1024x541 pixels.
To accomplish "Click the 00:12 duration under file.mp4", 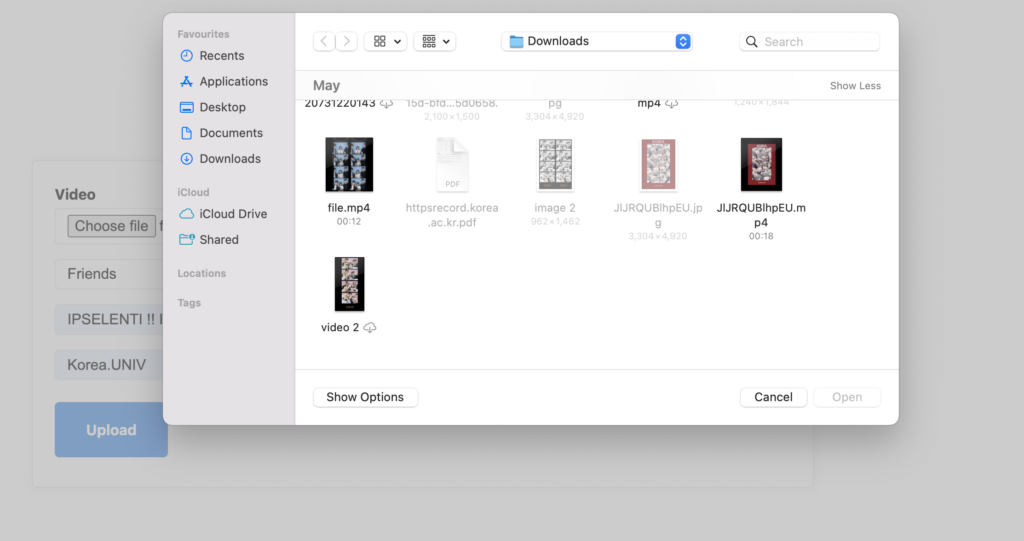I will (x=349, y=221).
